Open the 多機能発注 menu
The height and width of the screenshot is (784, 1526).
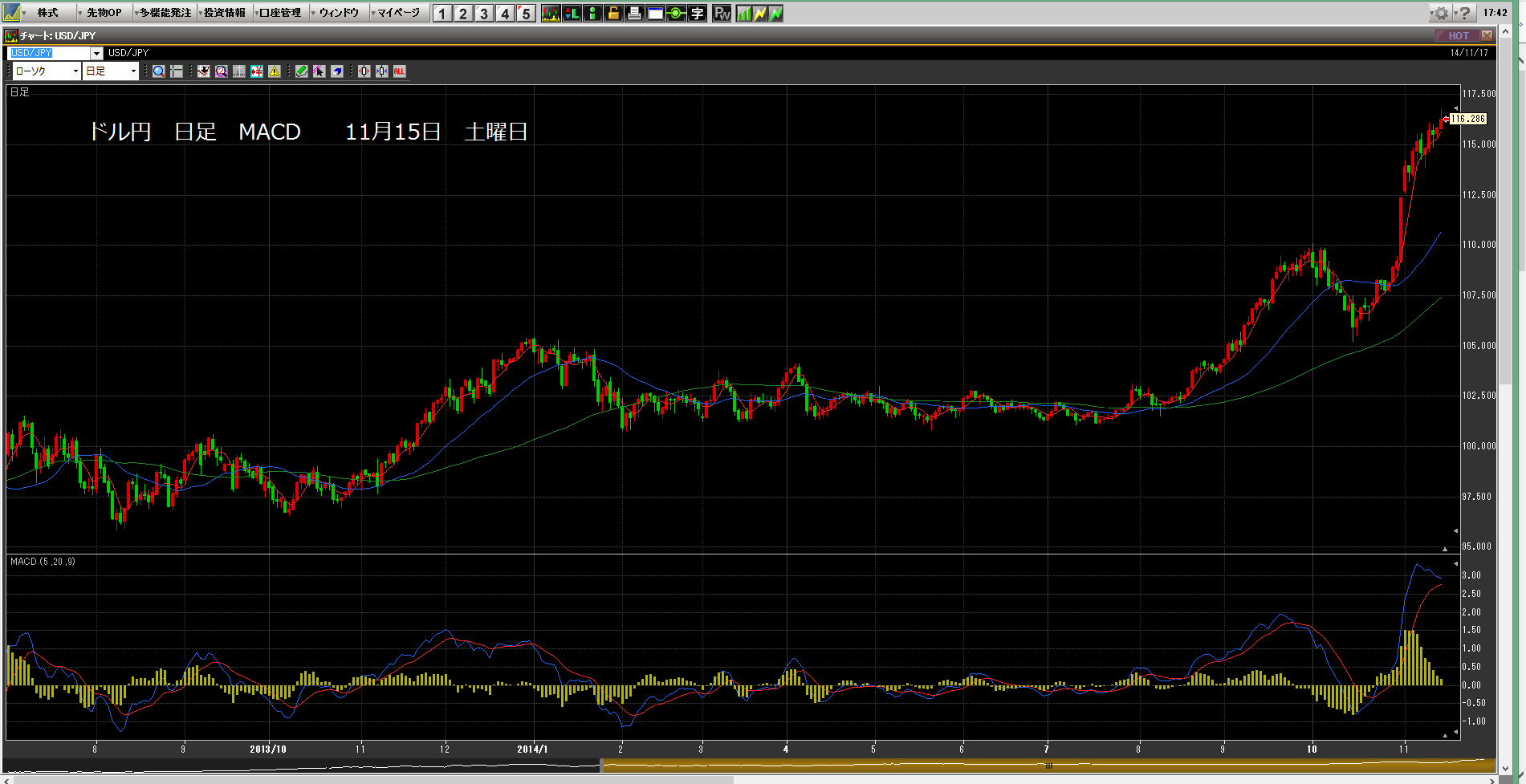(x=164, y=13)
